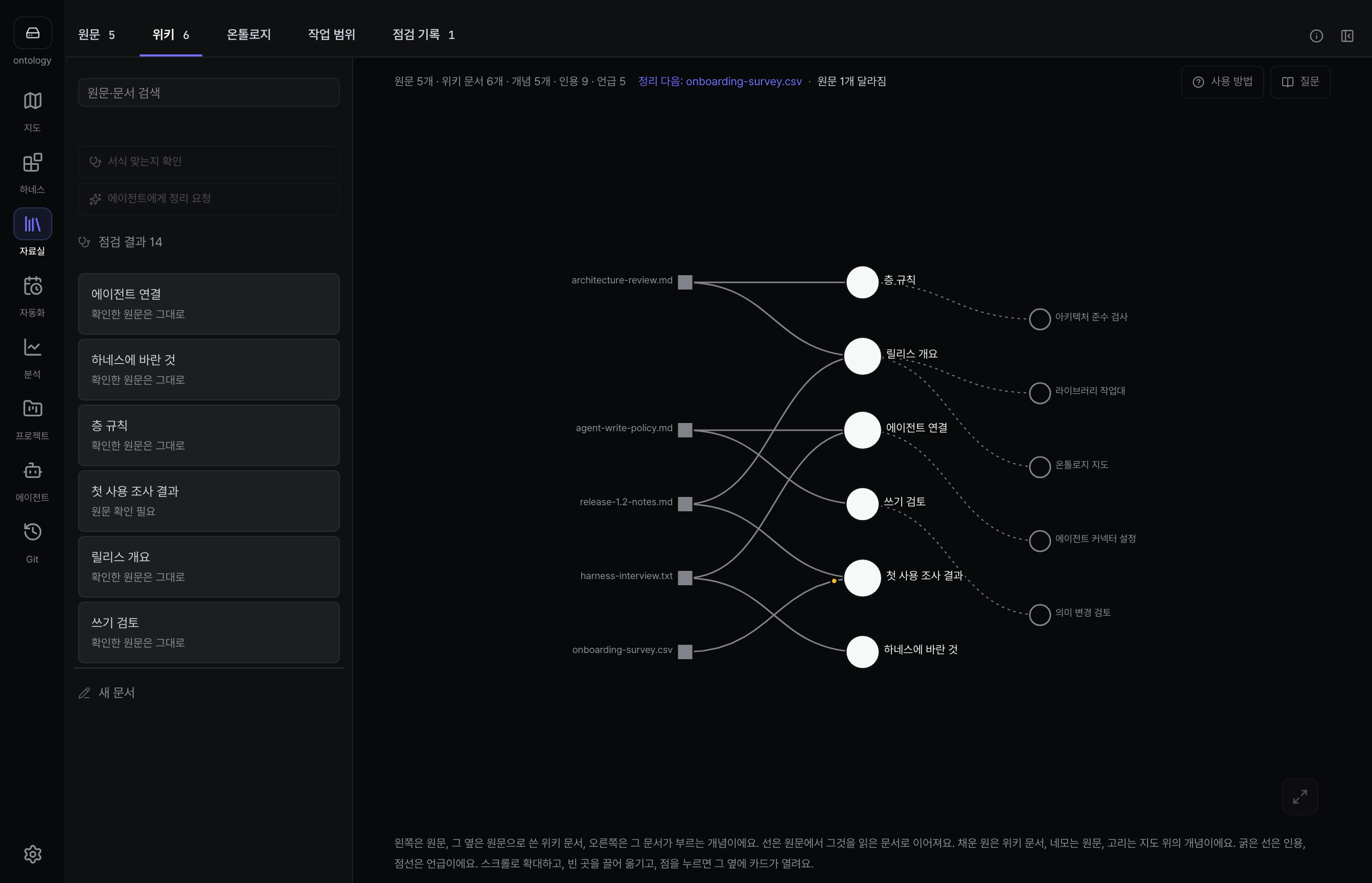Click 서식 맞는지 확인 button

(x=208, y=162)
